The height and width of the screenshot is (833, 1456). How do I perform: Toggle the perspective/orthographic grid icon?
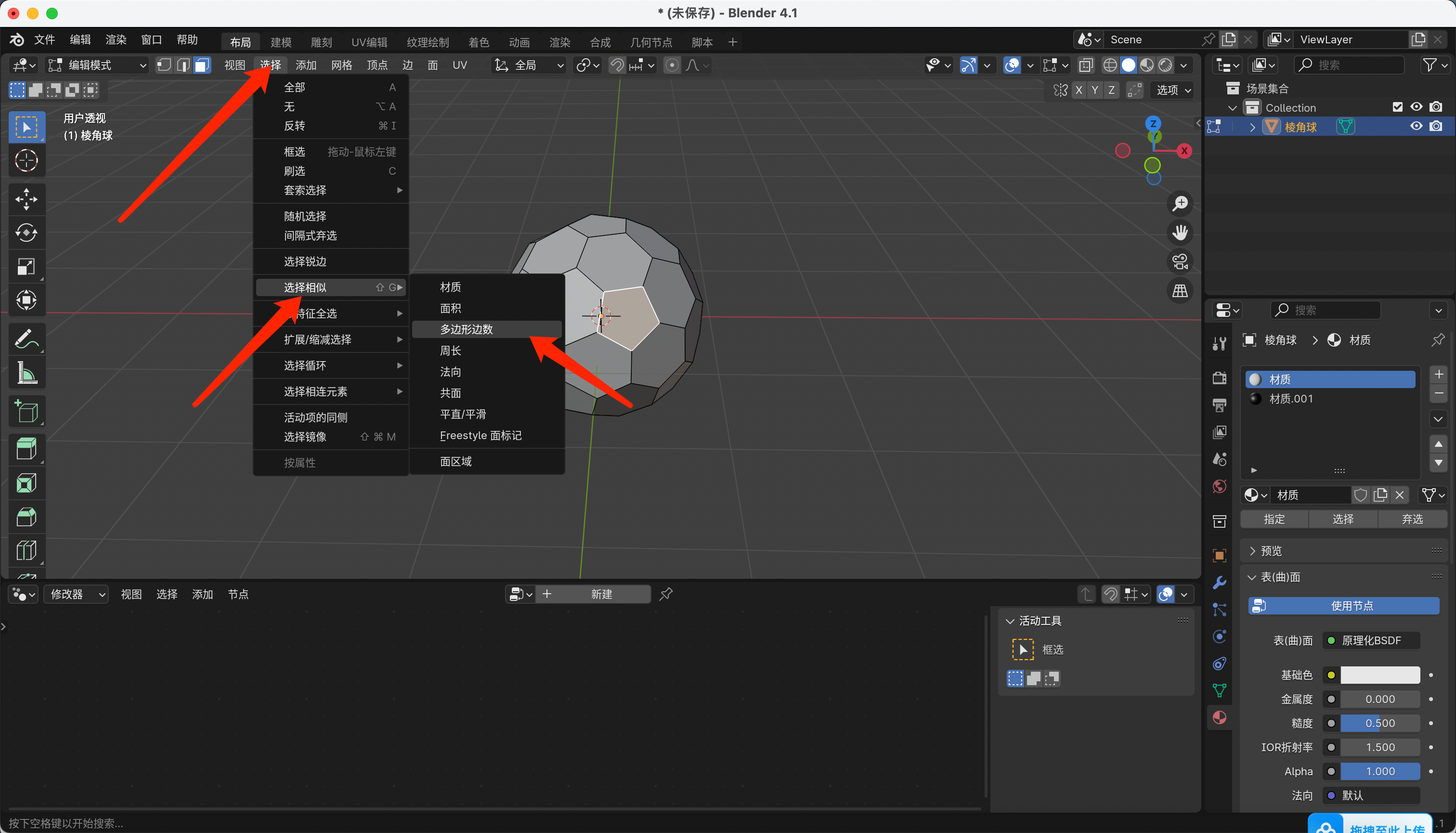pos(1180,291)
